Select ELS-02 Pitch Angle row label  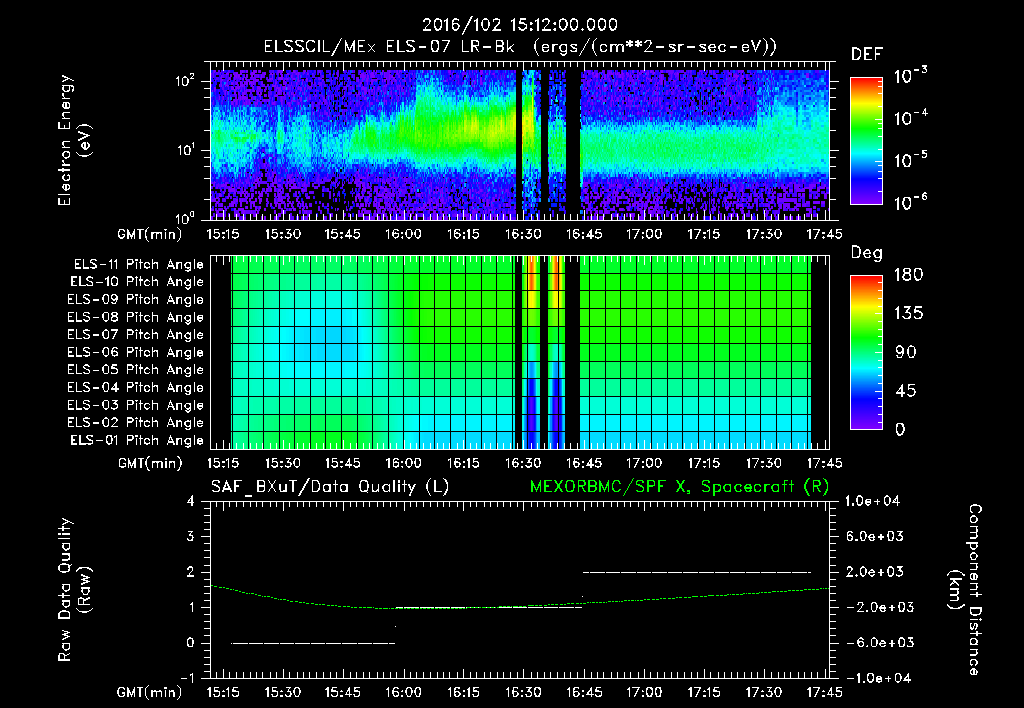(136, 423)
